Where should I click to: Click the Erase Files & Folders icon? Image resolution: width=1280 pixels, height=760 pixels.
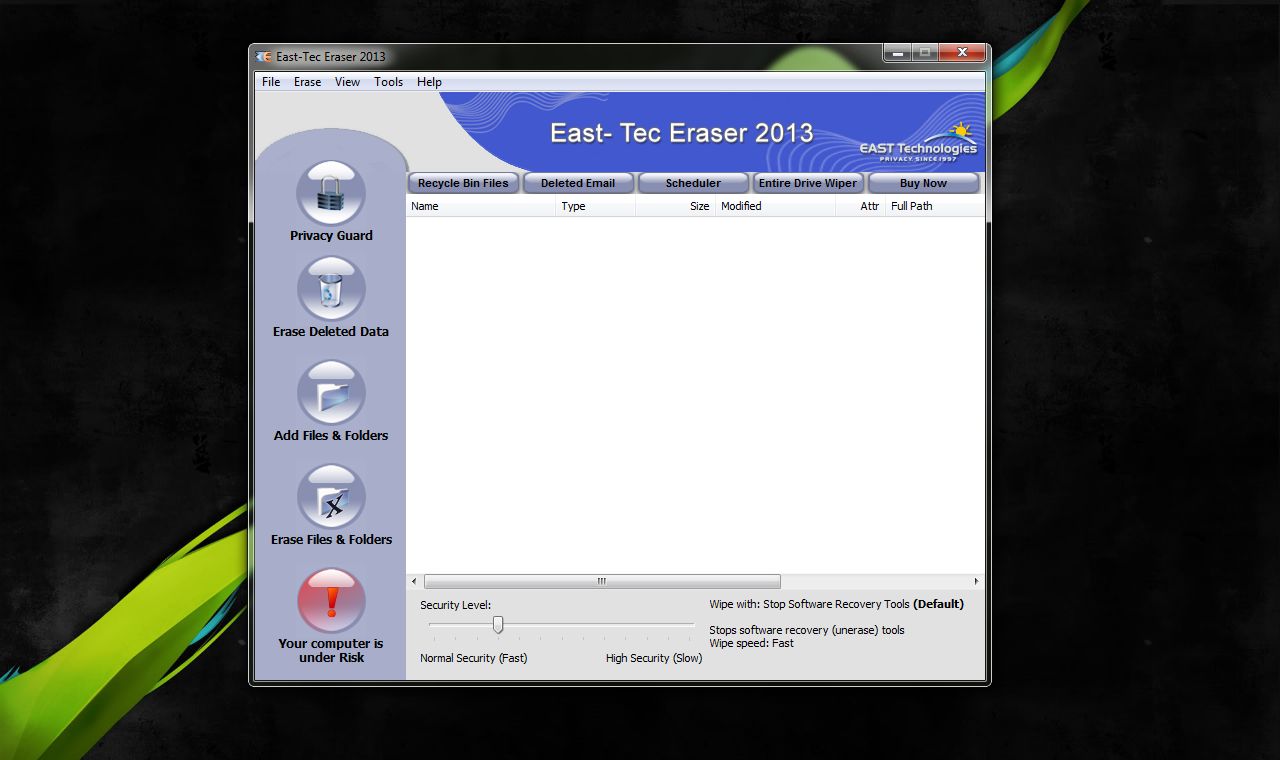[331, 497]
